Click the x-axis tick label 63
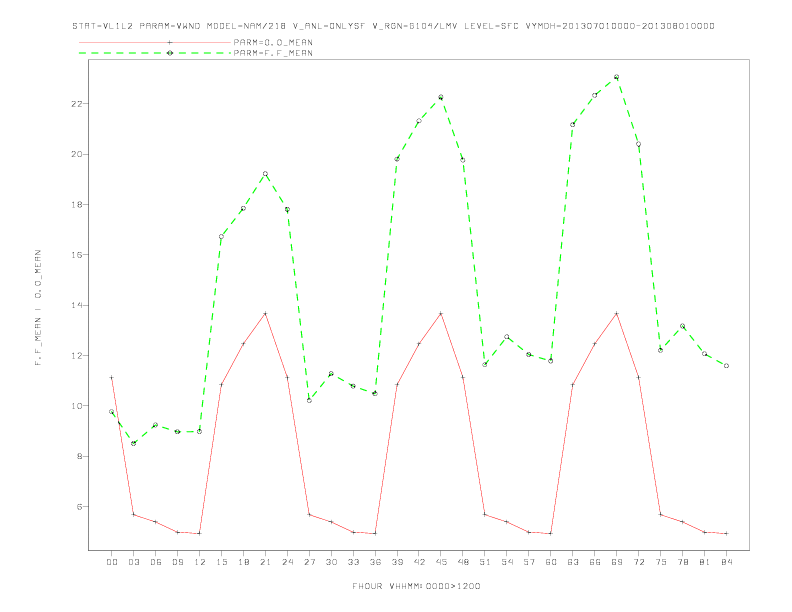This screenshot has width=792, height=612. 573,562
